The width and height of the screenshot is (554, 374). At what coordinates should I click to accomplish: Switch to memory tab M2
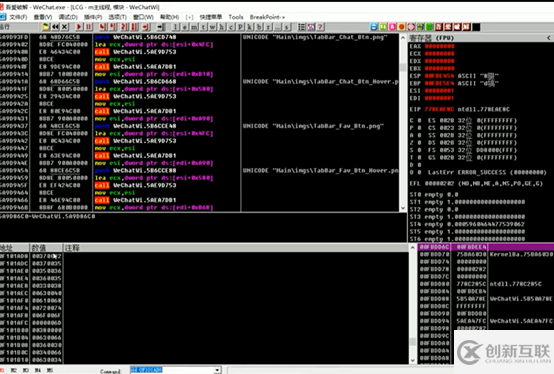point(13,370)
